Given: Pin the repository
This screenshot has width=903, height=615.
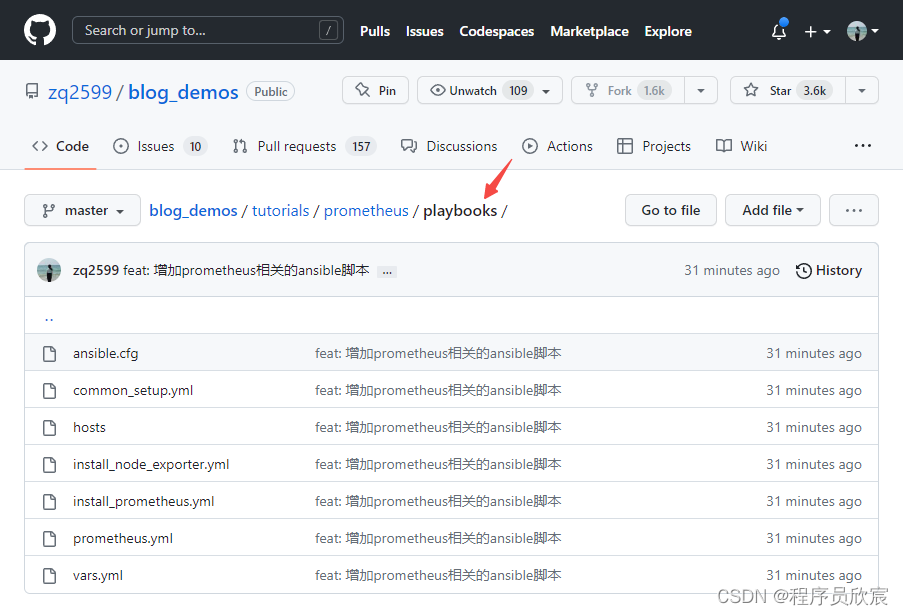Looking at the screenshot, I should [x=375, y=90].
